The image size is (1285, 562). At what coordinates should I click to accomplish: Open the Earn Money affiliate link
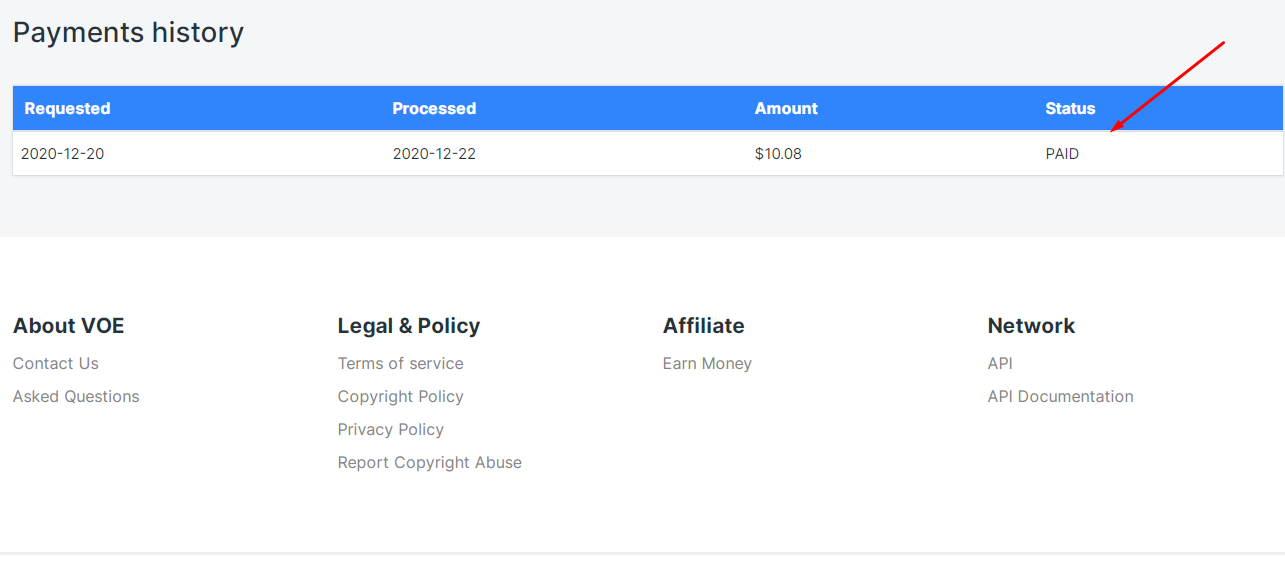click(x=707, y=363)
